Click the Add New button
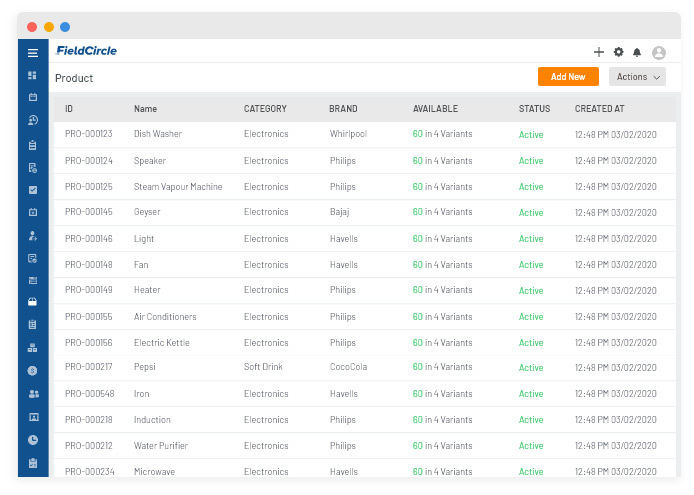Viewport: 694px width, 495px height. (x=568, y=77)
